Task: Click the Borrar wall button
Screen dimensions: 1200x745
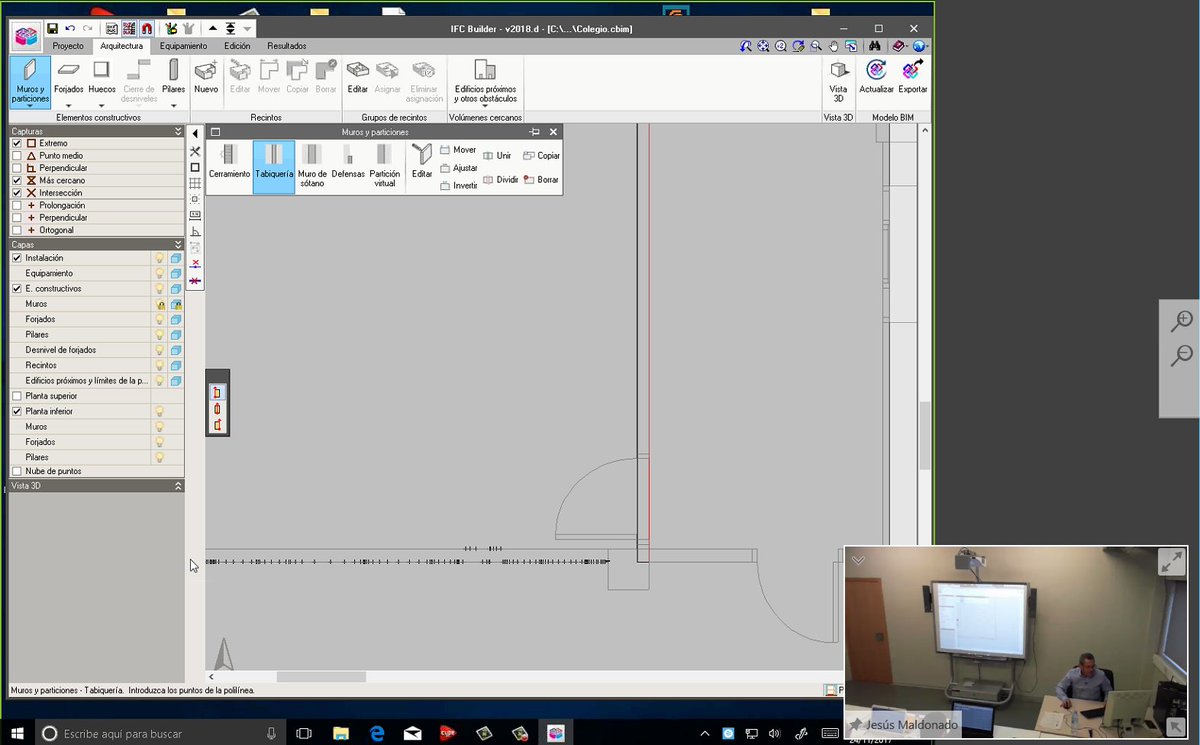Action: [541, 180]
